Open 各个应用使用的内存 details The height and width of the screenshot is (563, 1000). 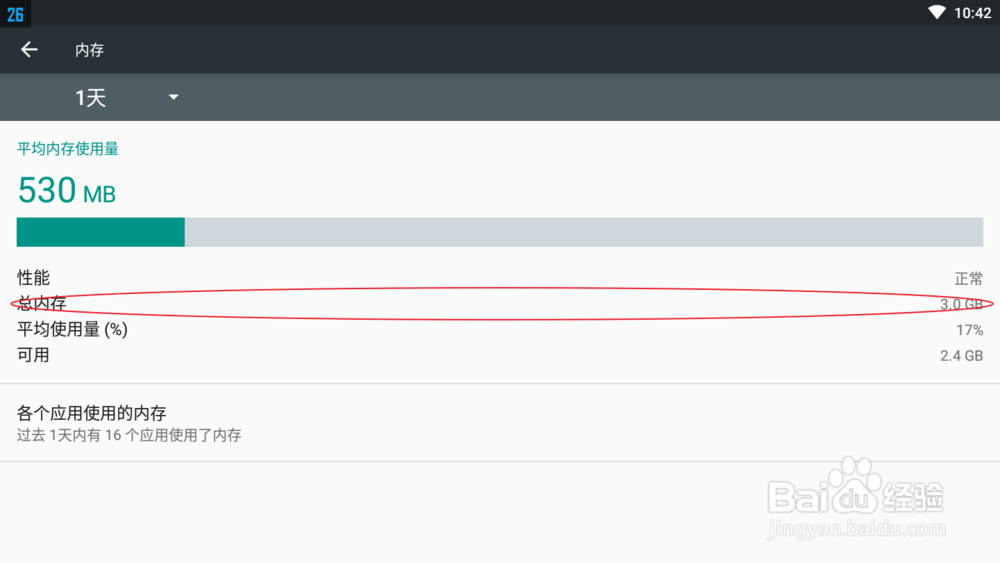point(500,423)
